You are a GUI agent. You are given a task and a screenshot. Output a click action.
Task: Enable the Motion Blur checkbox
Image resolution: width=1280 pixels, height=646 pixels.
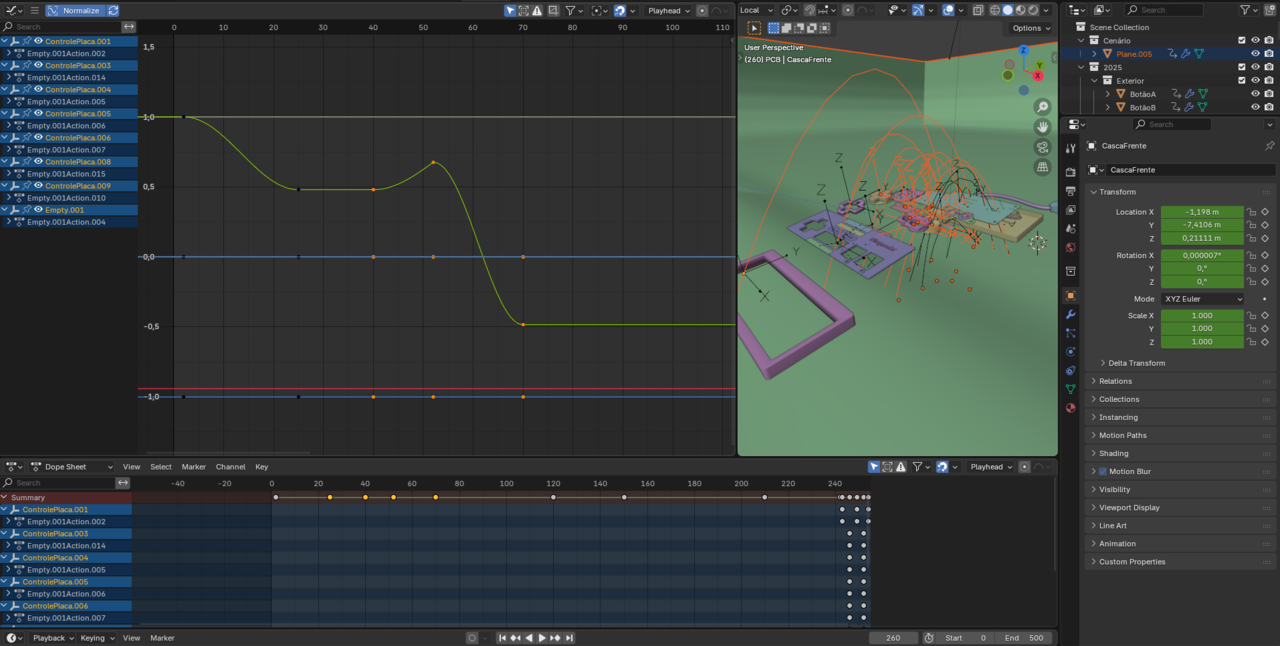click(1103, 472)
